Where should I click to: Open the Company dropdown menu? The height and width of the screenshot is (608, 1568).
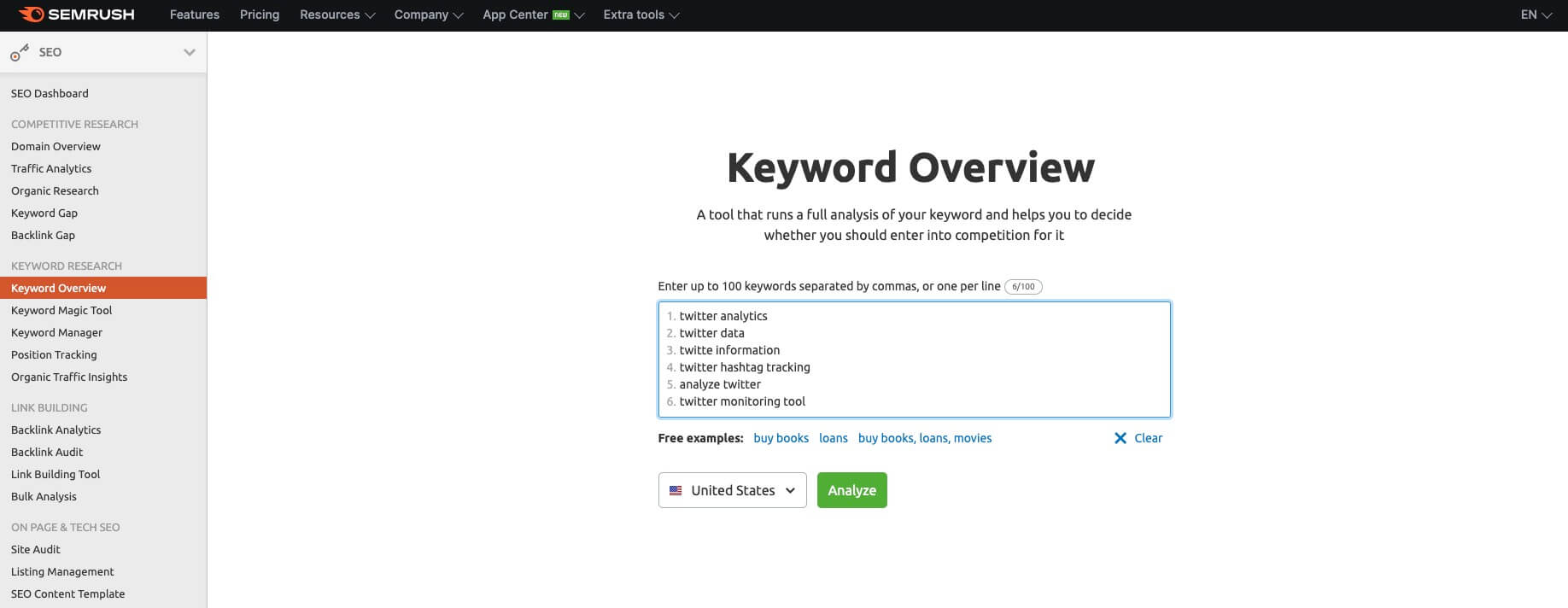pyautogui.click(x=429, y=15)
